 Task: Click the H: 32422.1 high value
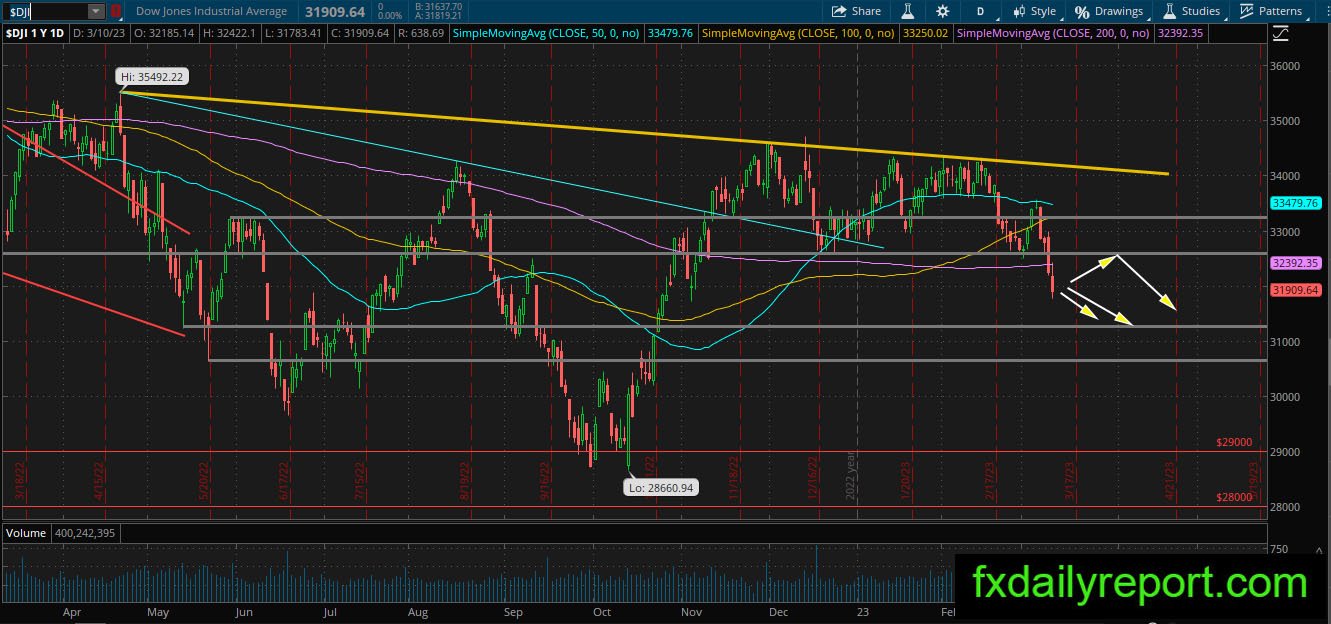point(229,33)
